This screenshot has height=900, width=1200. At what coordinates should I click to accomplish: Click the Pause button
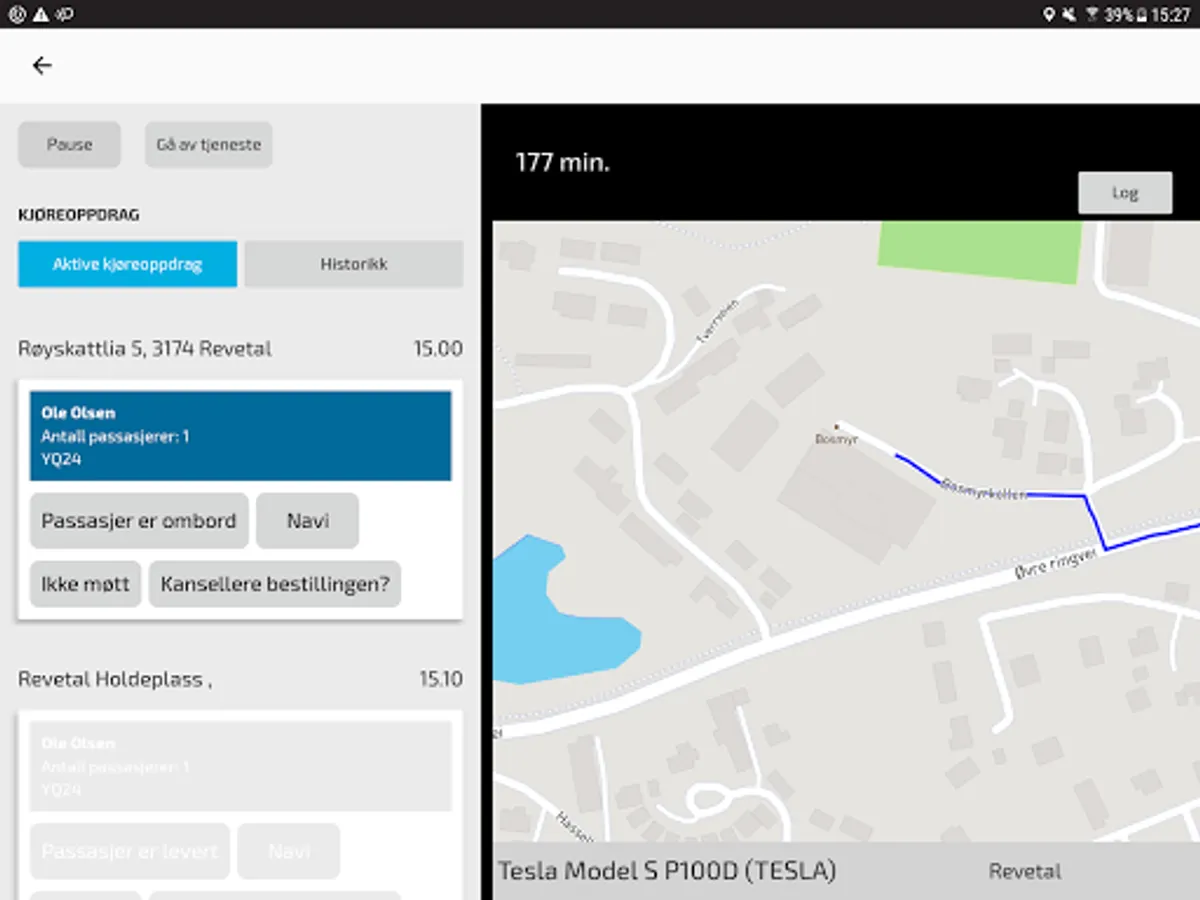coord(69,145)
